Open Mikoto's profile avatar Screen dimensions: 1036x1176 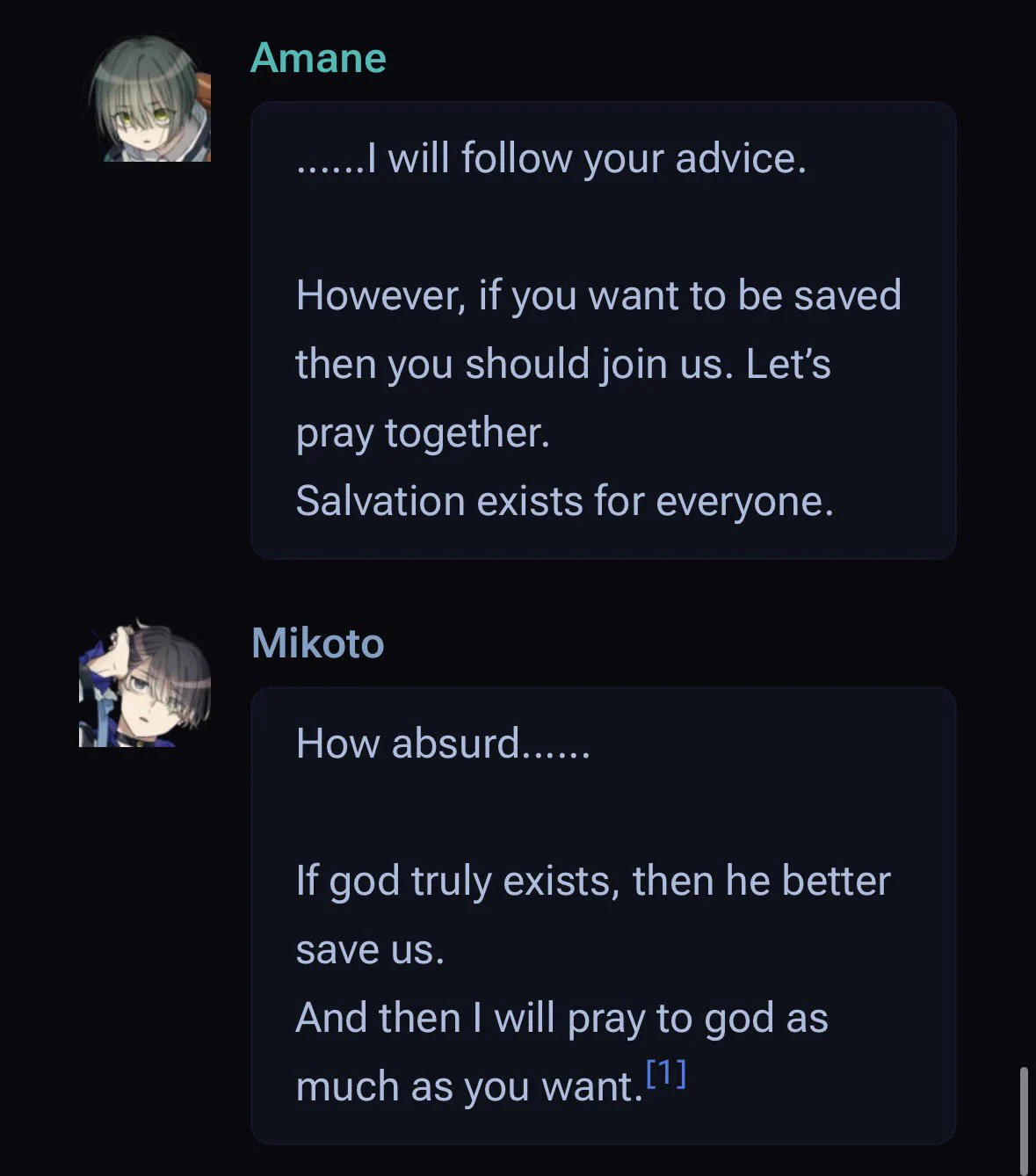coord(145,683)
